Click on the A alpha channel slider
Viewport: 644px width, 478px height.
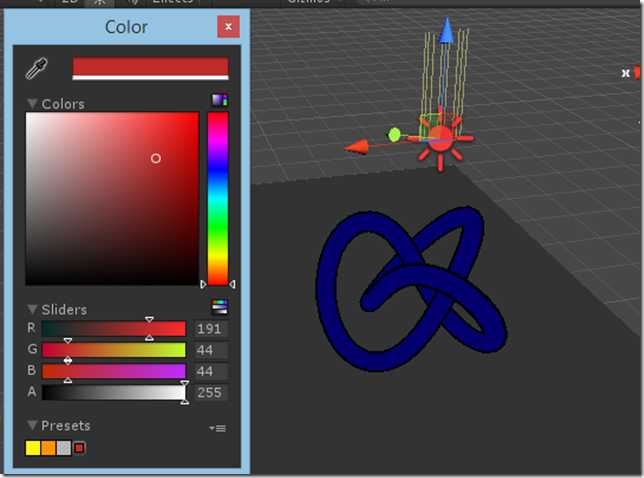[x=114, y=392]
